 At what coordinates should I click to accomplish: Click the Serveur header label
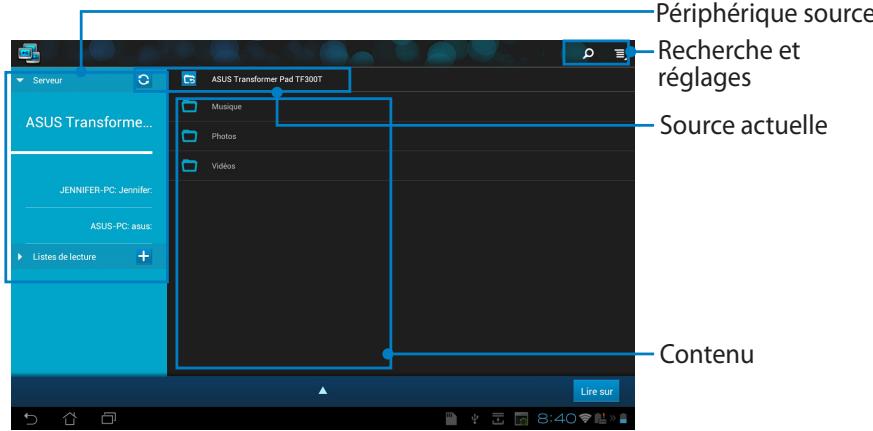pyautogui.click(x=47, y=80)
